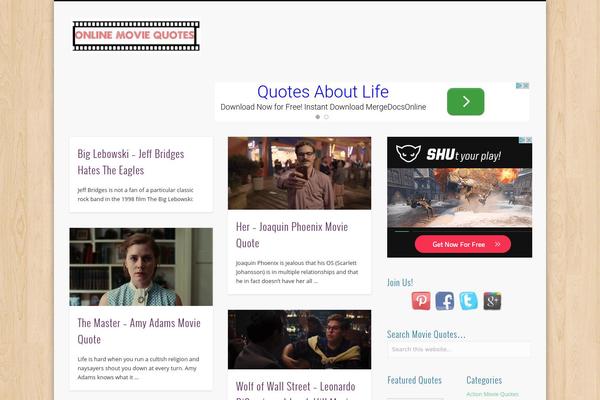Open the Twitter social icon
The image size is (600, 400).
pos(468,300)
